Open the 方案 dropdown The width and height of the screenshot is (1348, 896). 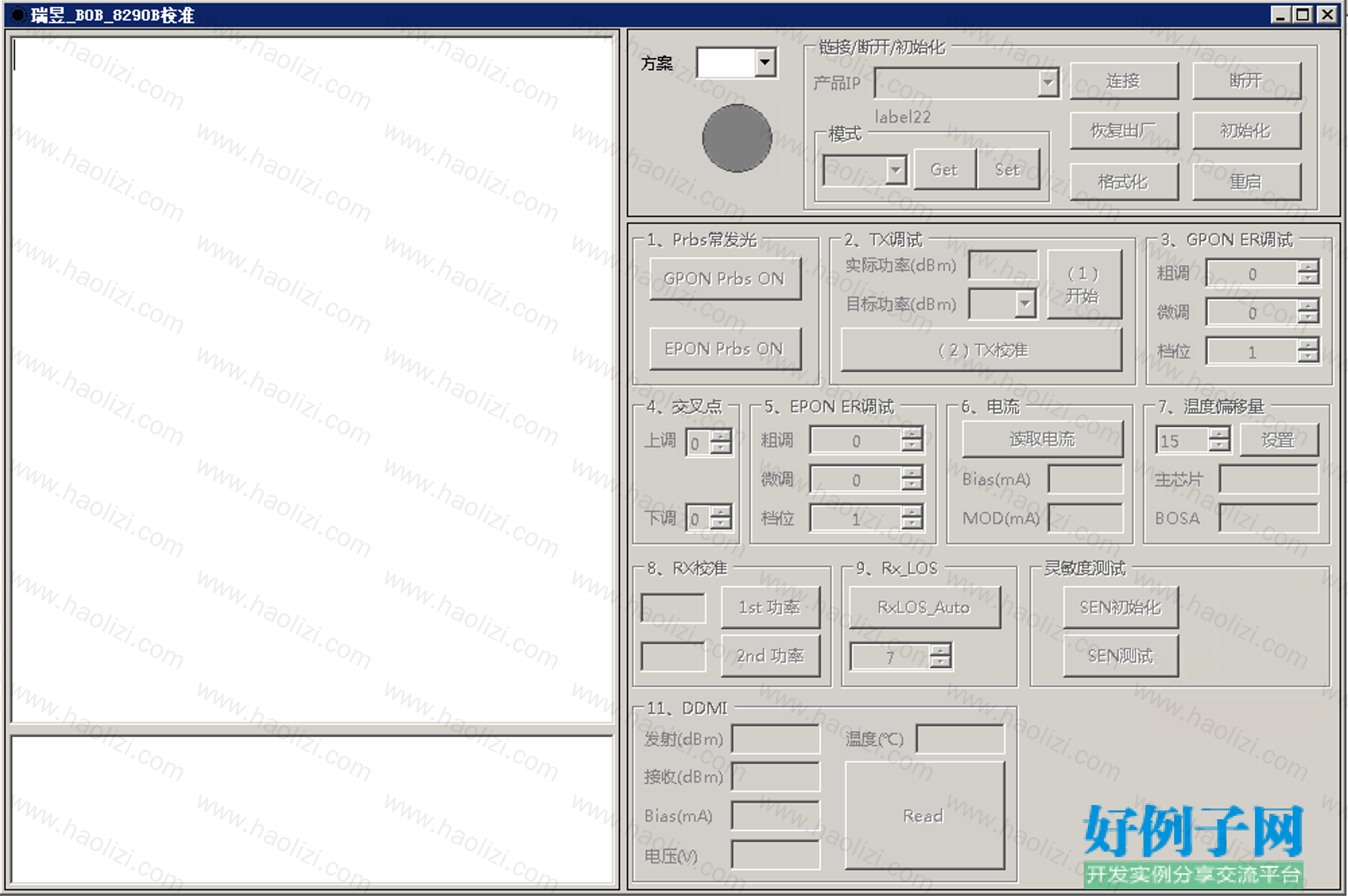pos(764,63)
